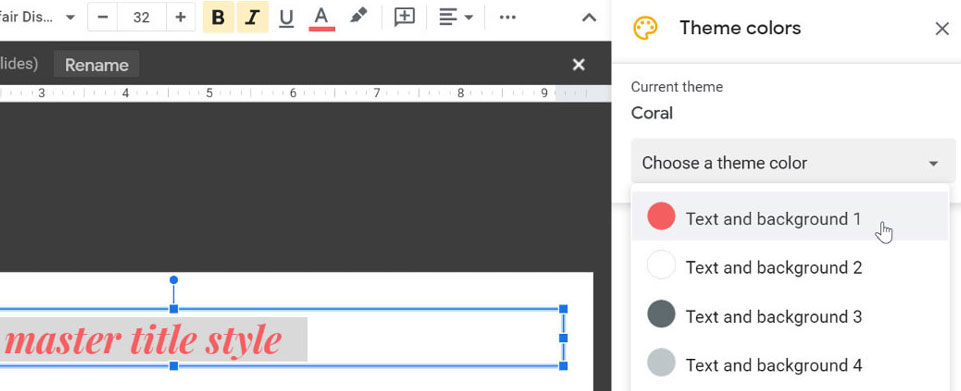Image resolution: width=961 pixels, height=391 pixels.
Task: Add a comment with the comment icon
Action: pos(405,17)
